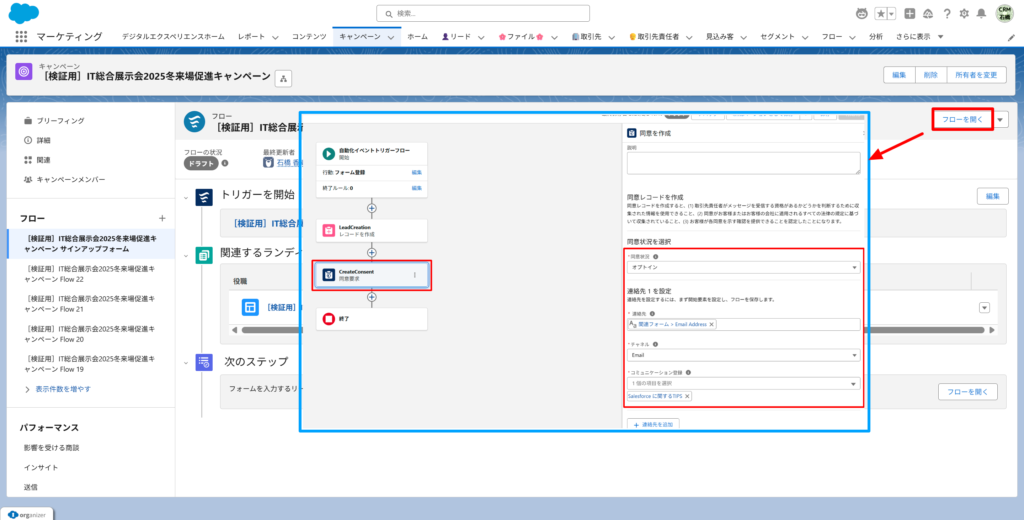Open the help question mark icon

click(946, 13)
